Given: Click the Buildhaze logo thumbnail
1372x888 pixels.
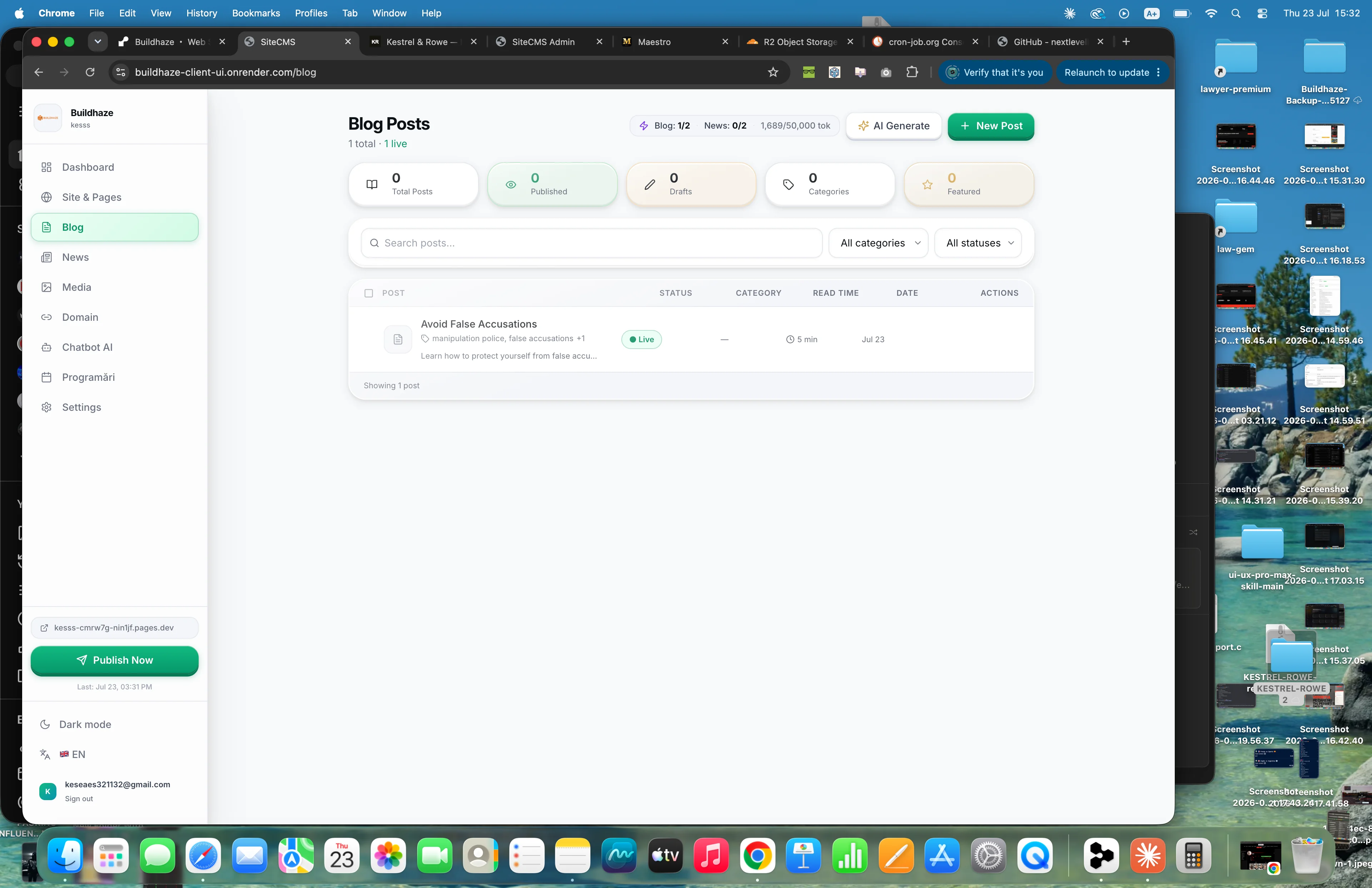Looking at the screenshot, I should pos(48,118).
